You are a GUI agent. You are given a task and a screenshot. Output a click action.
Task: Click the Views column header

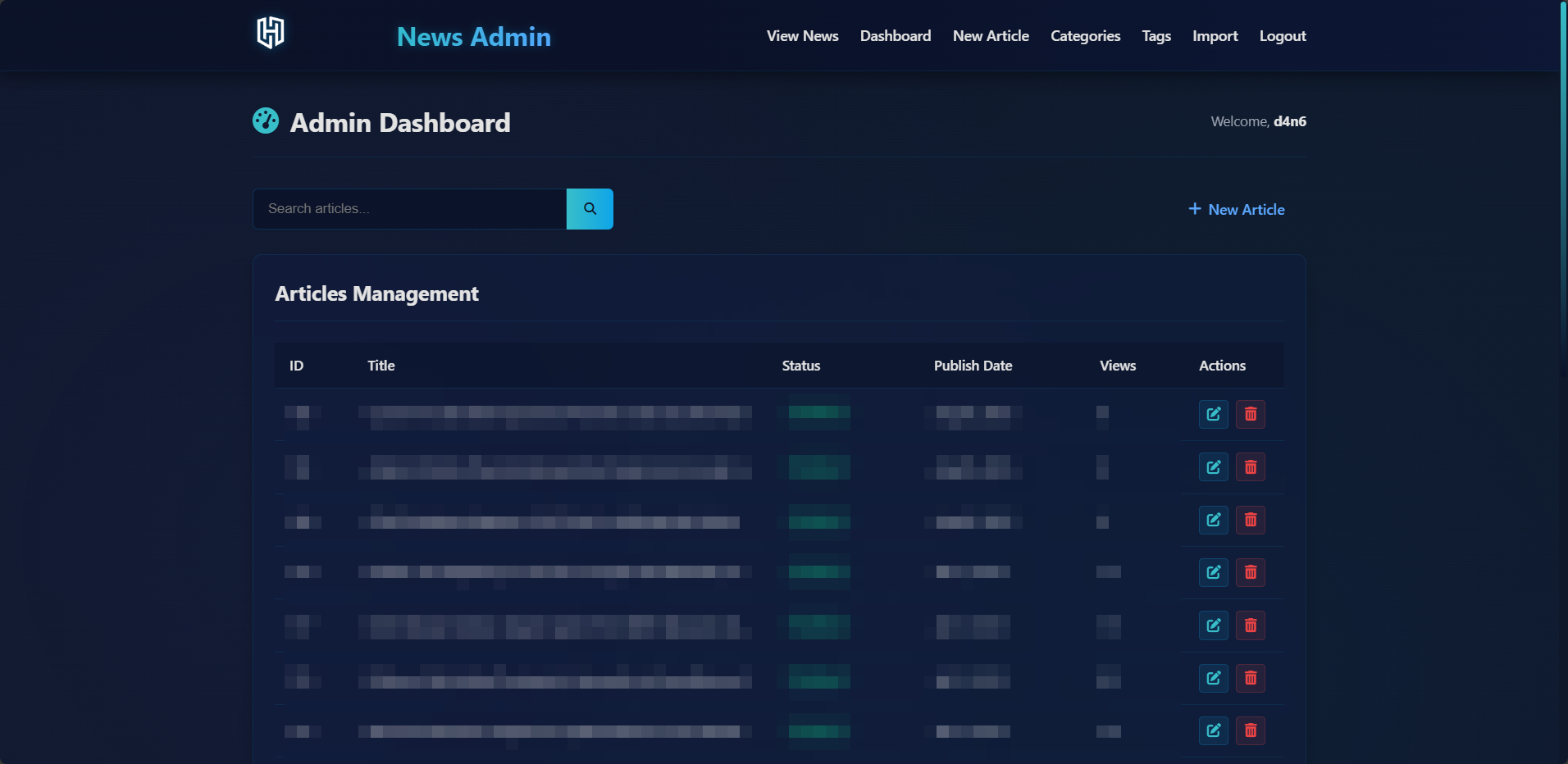[x=1118, y=366]
